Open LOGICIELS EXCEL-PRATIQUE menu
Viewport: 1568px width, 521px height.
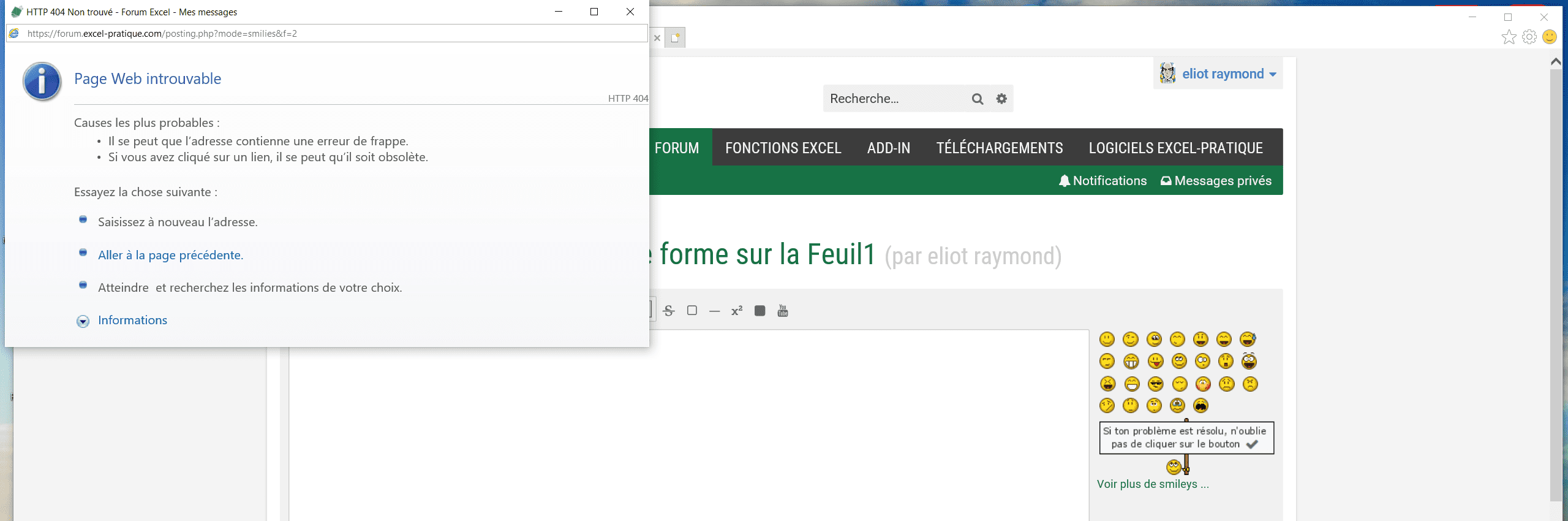tap(1176, 148)
